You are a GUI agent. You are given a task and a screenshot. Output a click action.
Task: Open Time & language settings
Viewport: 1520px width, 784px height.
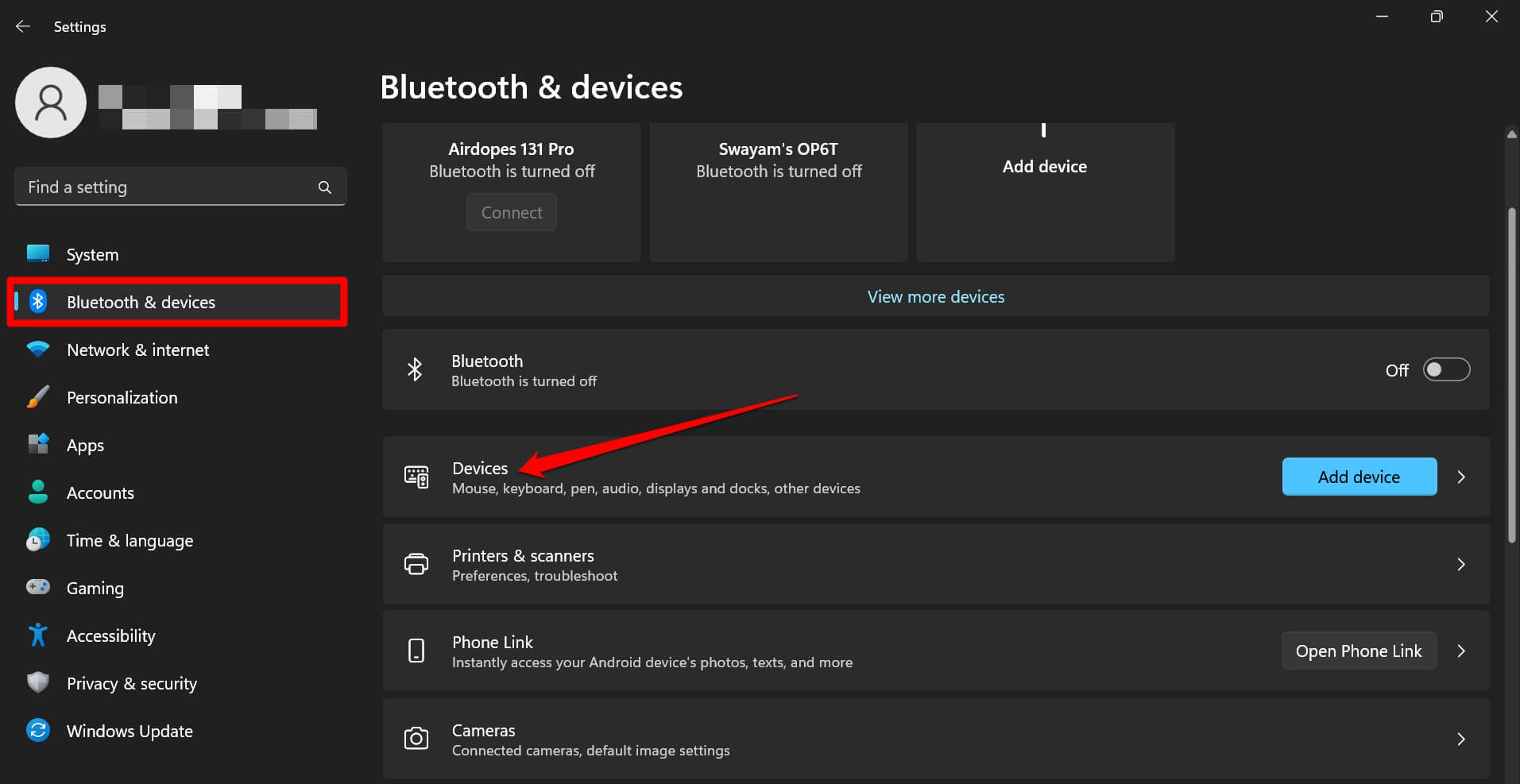pyautogui.click(x=180, y=540)
